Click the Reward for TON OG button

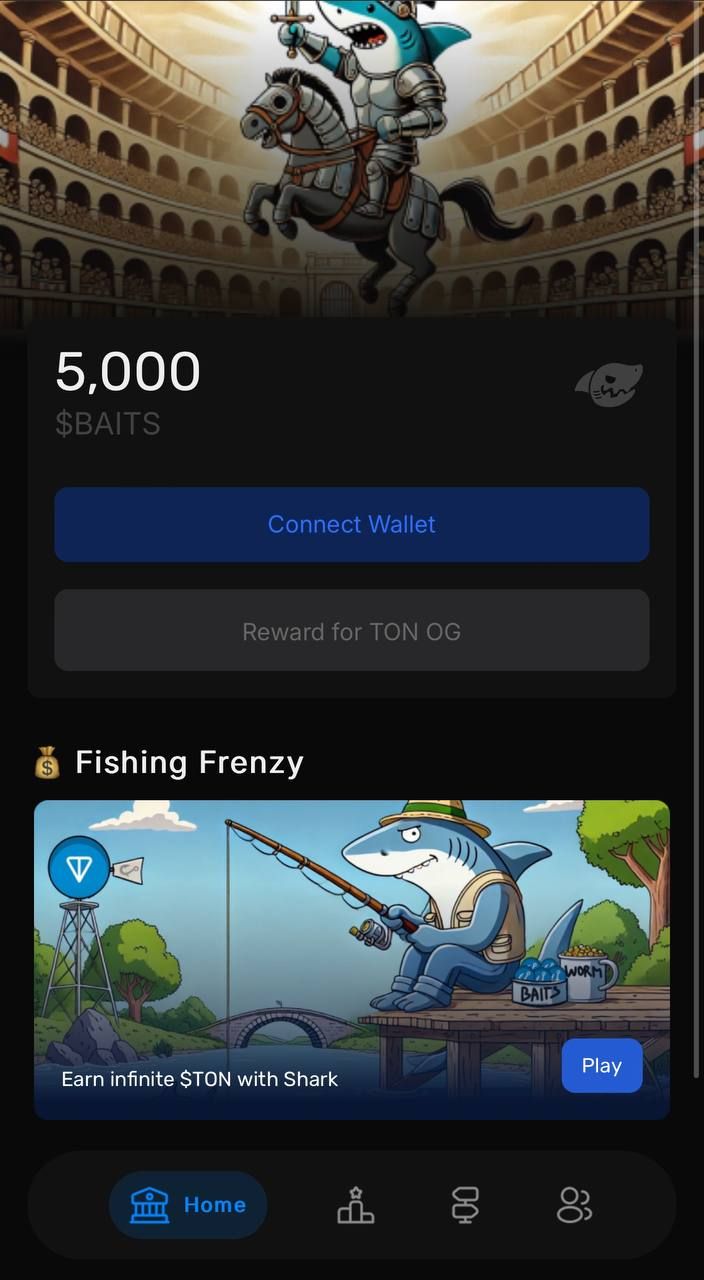click(352, 631)
